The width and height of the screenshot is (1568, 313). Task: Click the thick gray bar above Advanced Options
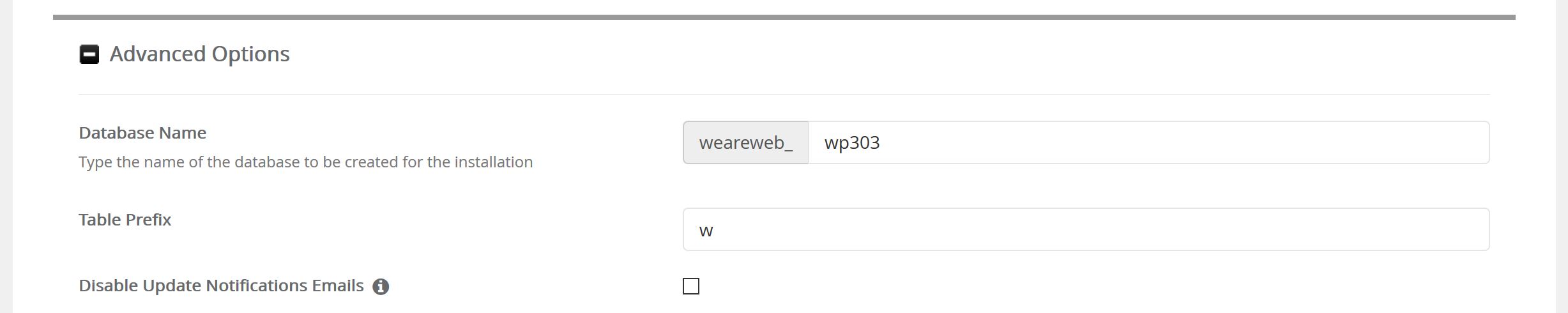[x=784, y=17]
